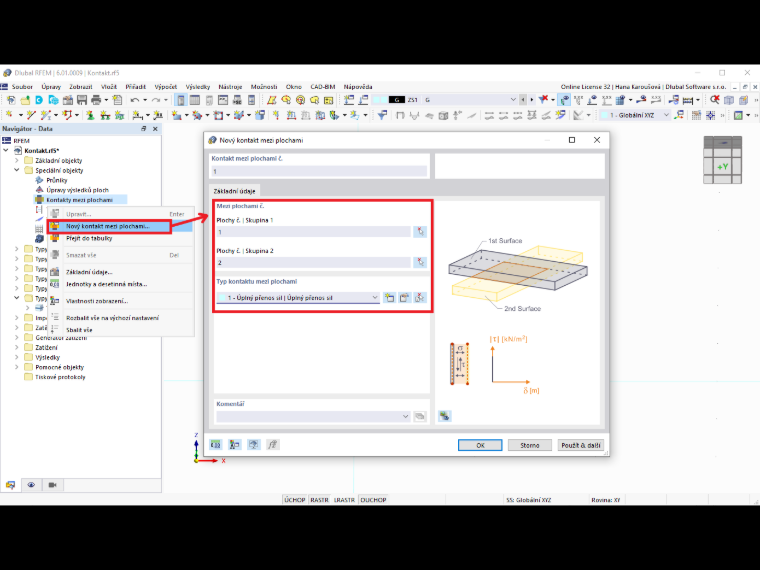Pick Group 1 surfaces with select icon
This screenshot has width=760, height=570.
tap(420, 232)
